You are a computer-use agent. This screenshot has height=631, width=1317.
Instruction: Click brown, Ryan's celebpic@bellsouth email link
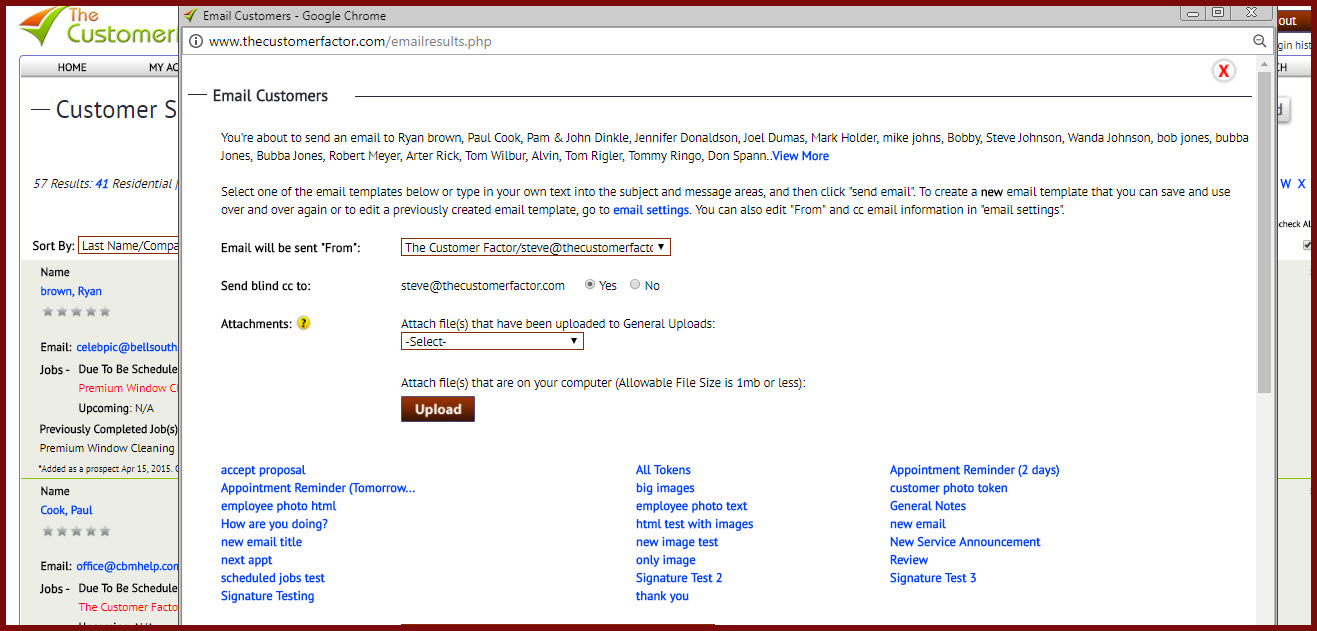tap(127, 347)
